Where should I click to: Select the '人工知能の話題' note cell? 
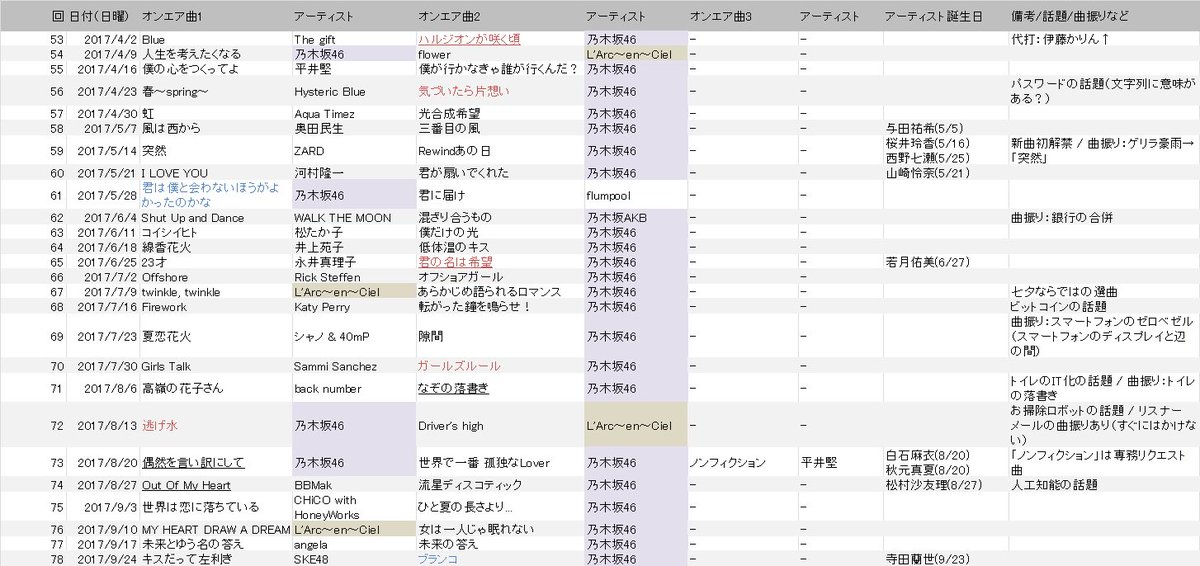point(1054,485)
